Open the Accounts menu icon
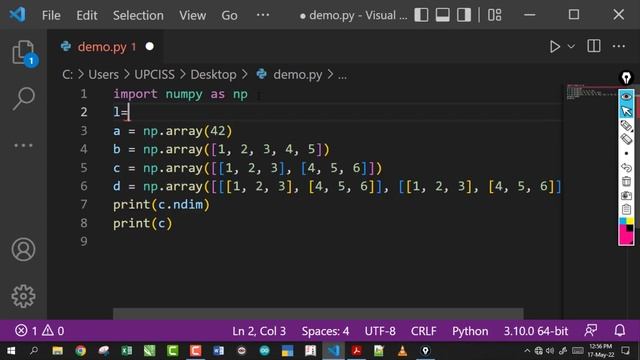The image size is (640, 360). (23, 249)
